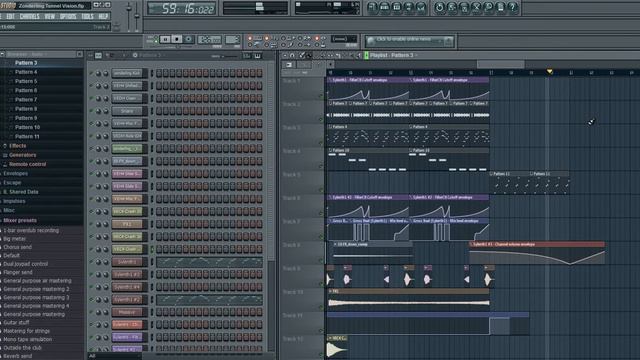Open the Chorus send mixer preset

tap(18, 247)
